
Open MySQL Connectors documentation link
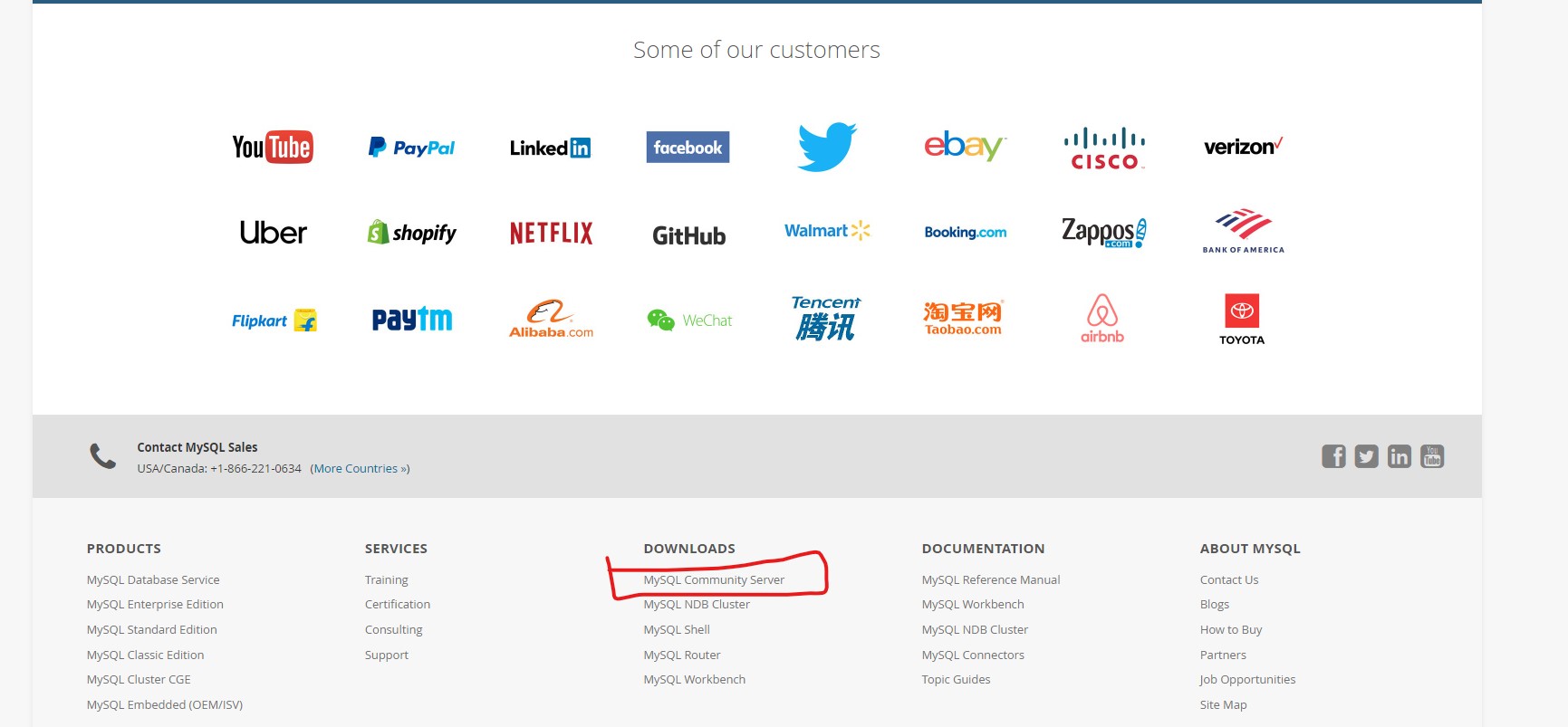[973, 655]
